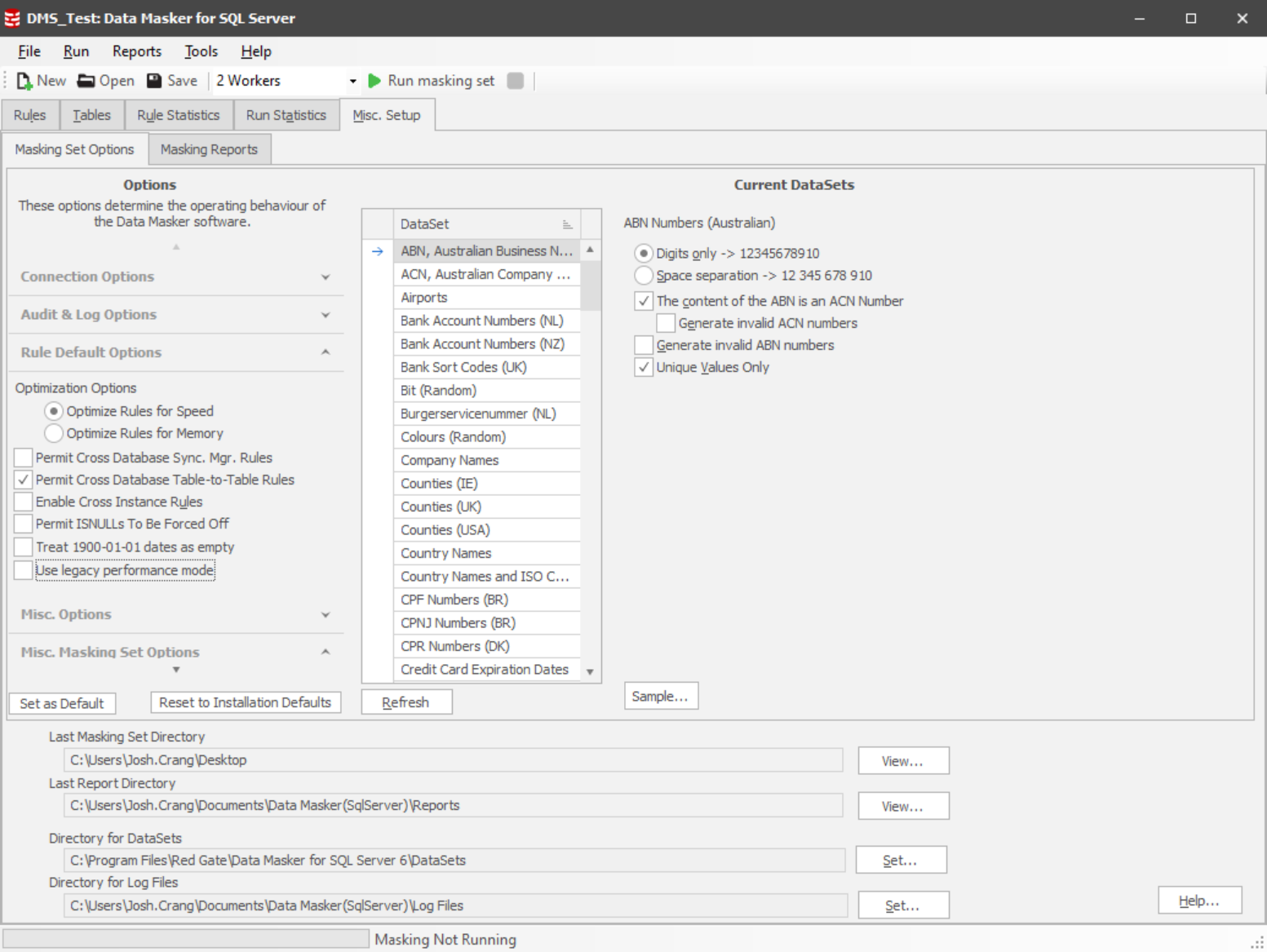Screen dimensions: 1267x952
Task: Click the gray stop masking square
Action: coord(515,81)
